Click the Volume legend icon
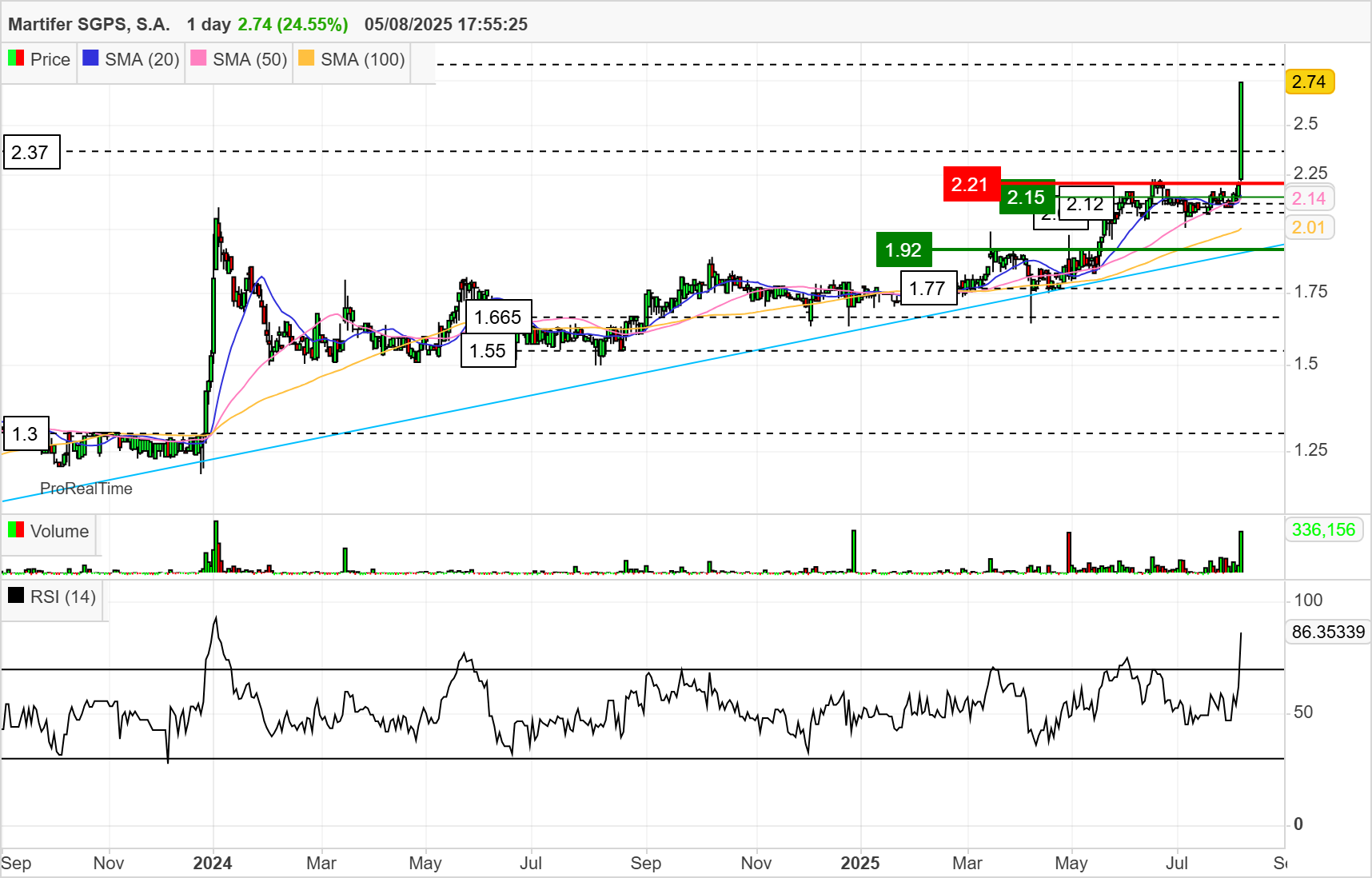The height and width of the screenshot is (878, 1372). pyautogui.click(x=16, y=530)
